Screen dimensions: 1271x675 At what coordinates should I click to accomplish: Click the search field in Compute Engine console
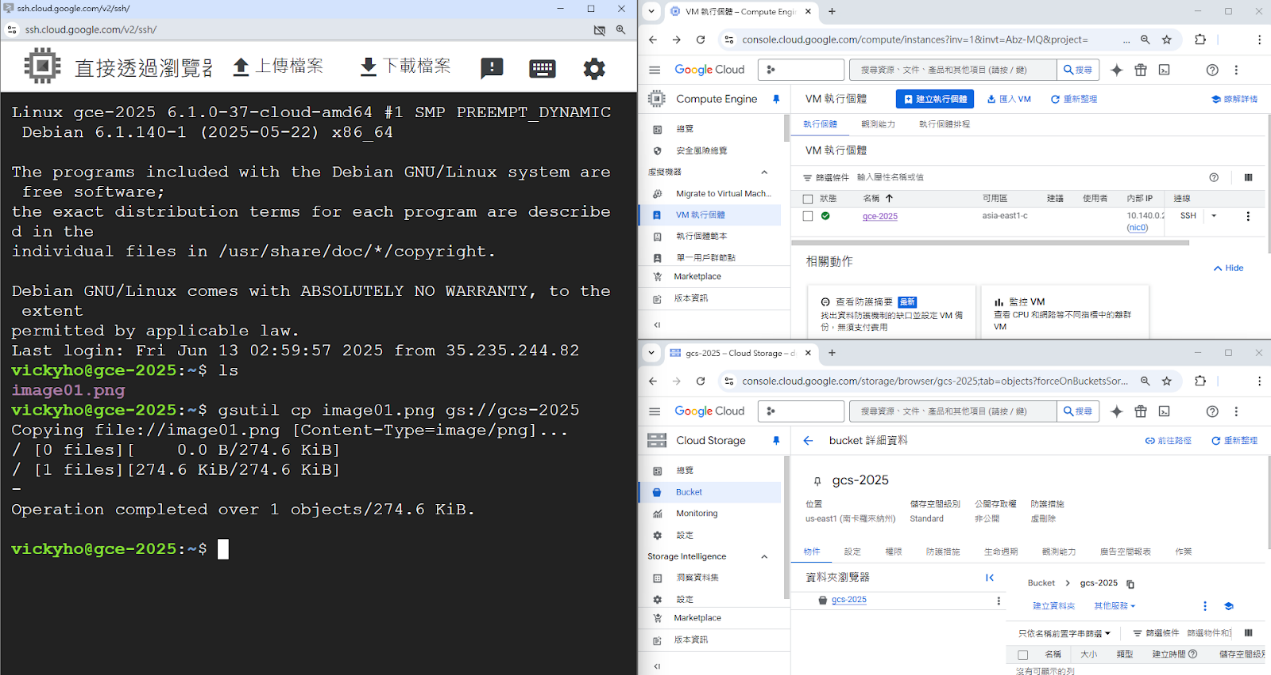[x=951, y=70]
